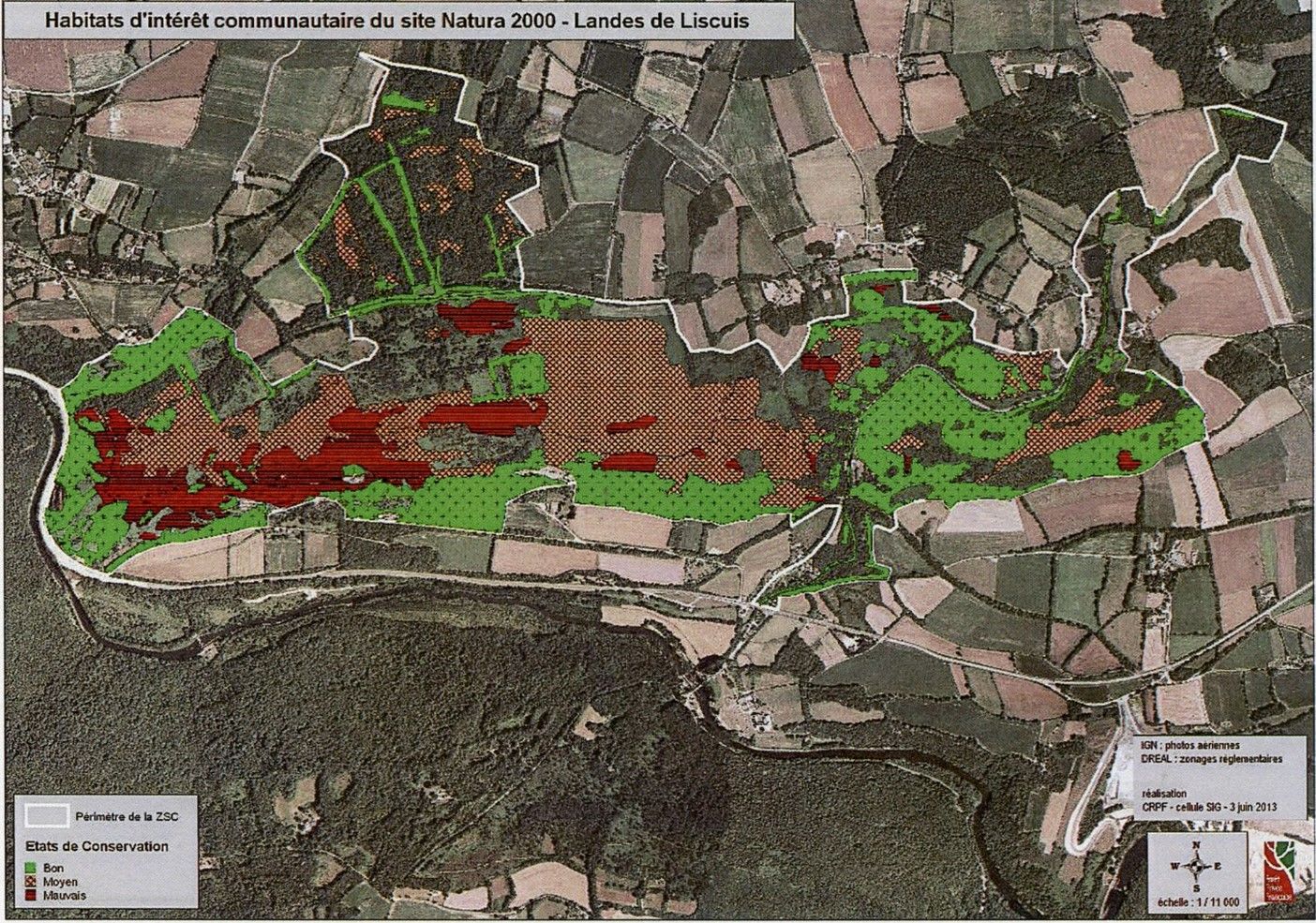
Task: Click the white ZSC perimeter legend box
Action: 46,816
